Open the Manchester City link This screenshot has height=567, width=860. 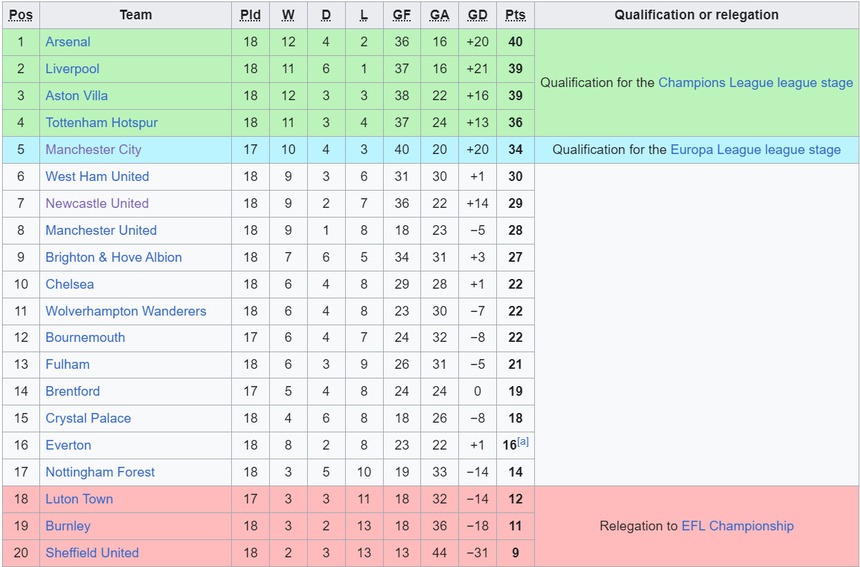click(x=93, y=150)
